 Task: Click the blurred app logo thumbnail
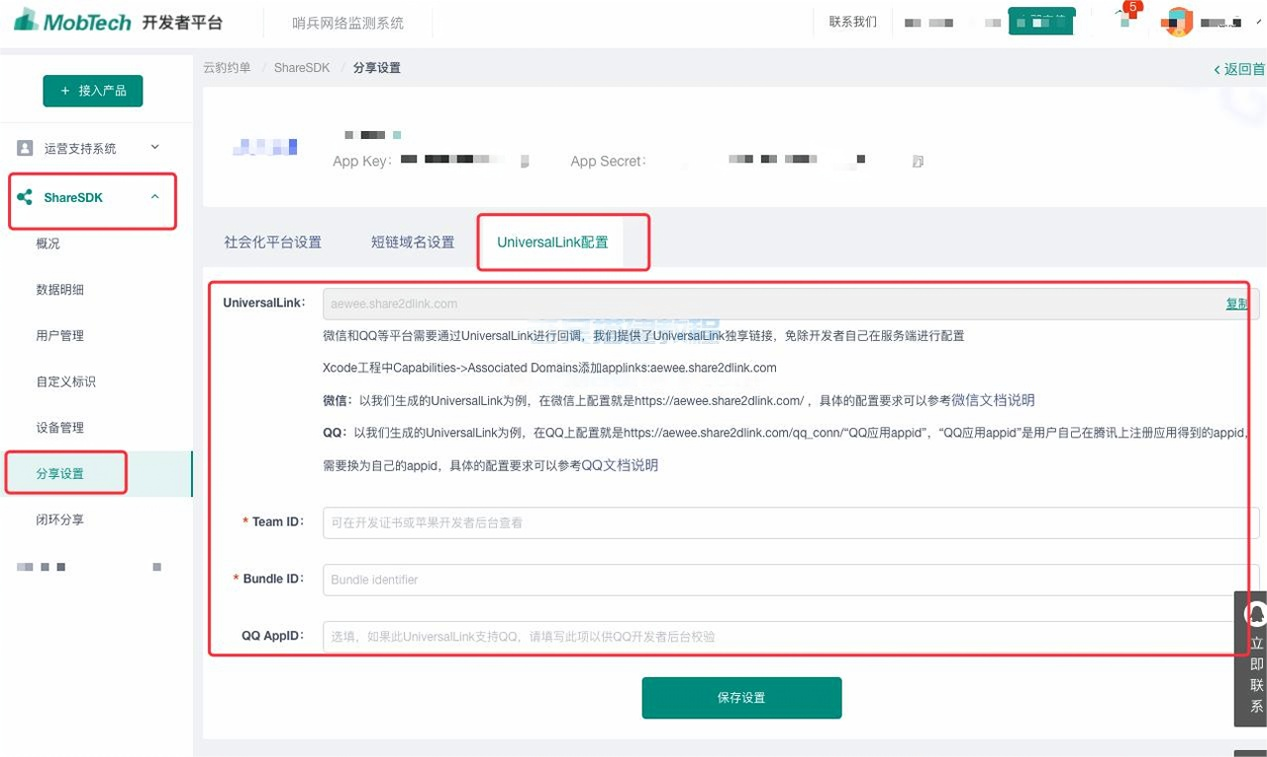coord(265,148)
